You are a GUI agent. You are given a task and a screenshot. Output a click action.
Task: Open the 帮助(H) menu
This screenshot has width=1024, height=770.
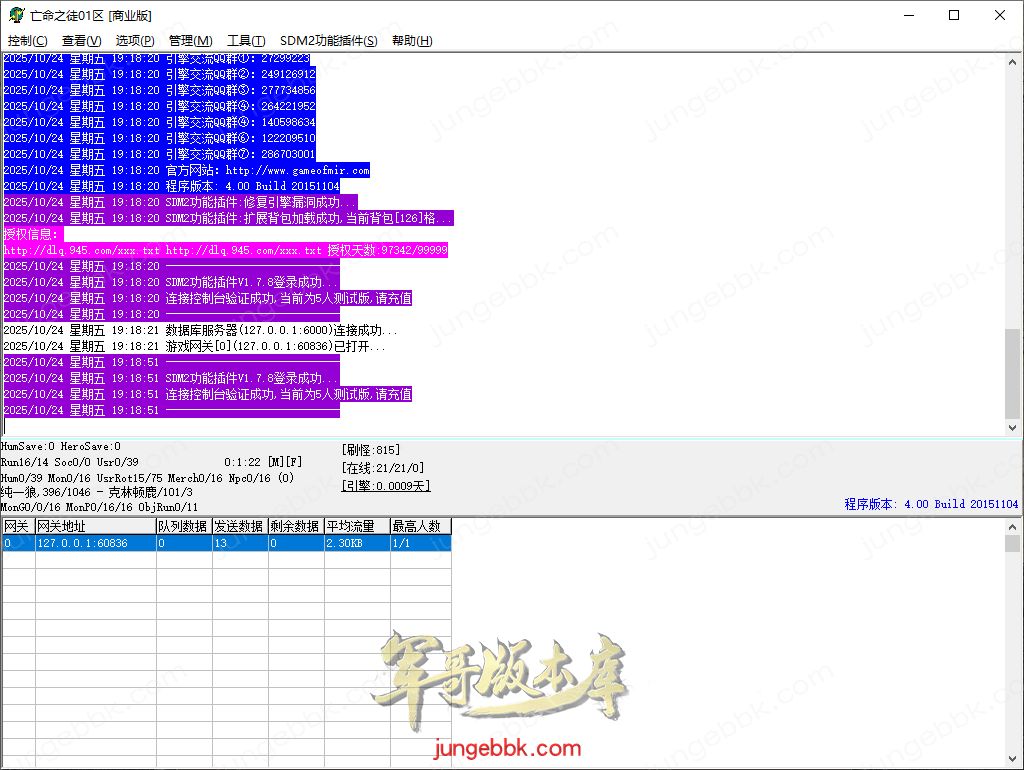point(412,41)
